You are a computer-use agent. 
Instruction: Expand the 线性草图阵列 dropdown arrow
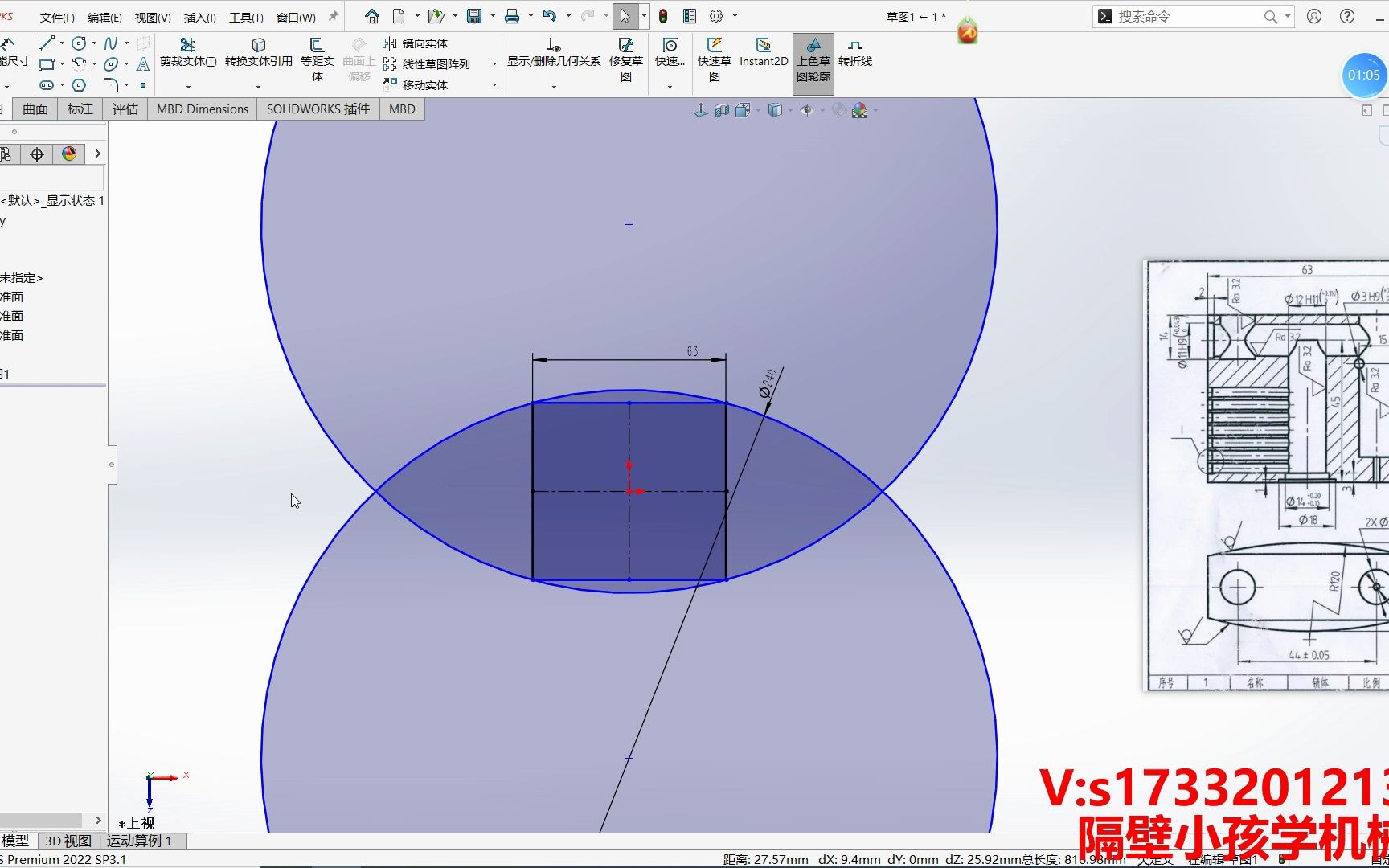coord(494,64)
